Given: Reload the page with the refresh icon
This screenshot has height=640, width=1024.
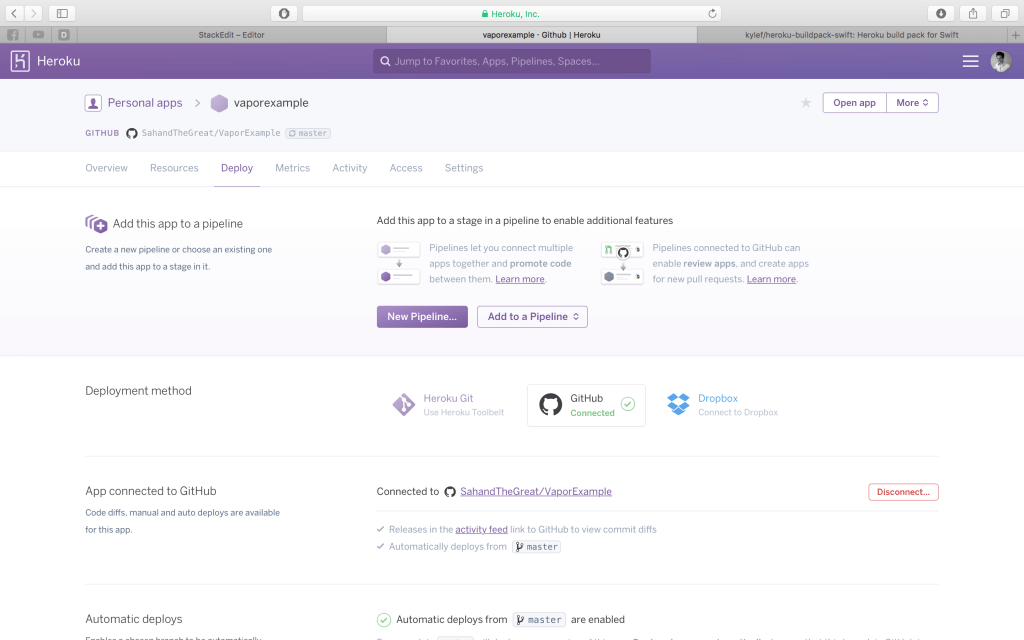Looking at the screenshot, I should pos(712,13).
